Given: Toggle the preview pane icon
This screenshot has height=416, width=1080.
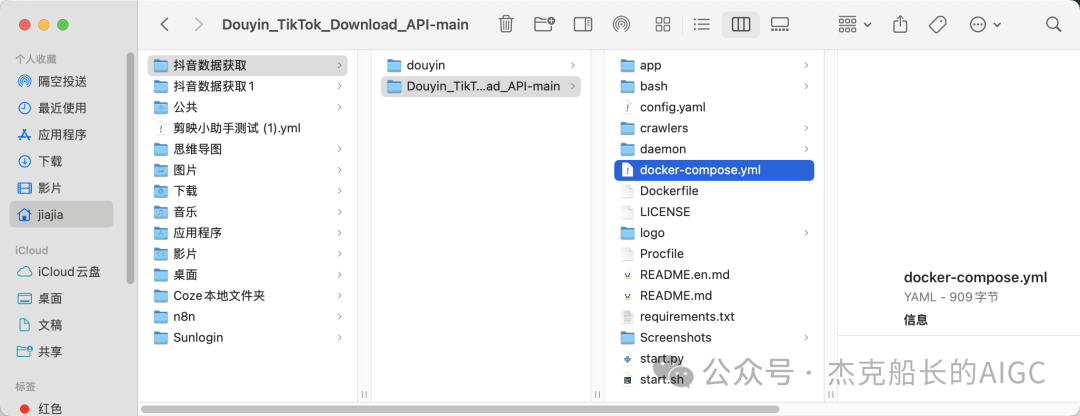Looking at the screenshot, I should [x=583, y=25].
